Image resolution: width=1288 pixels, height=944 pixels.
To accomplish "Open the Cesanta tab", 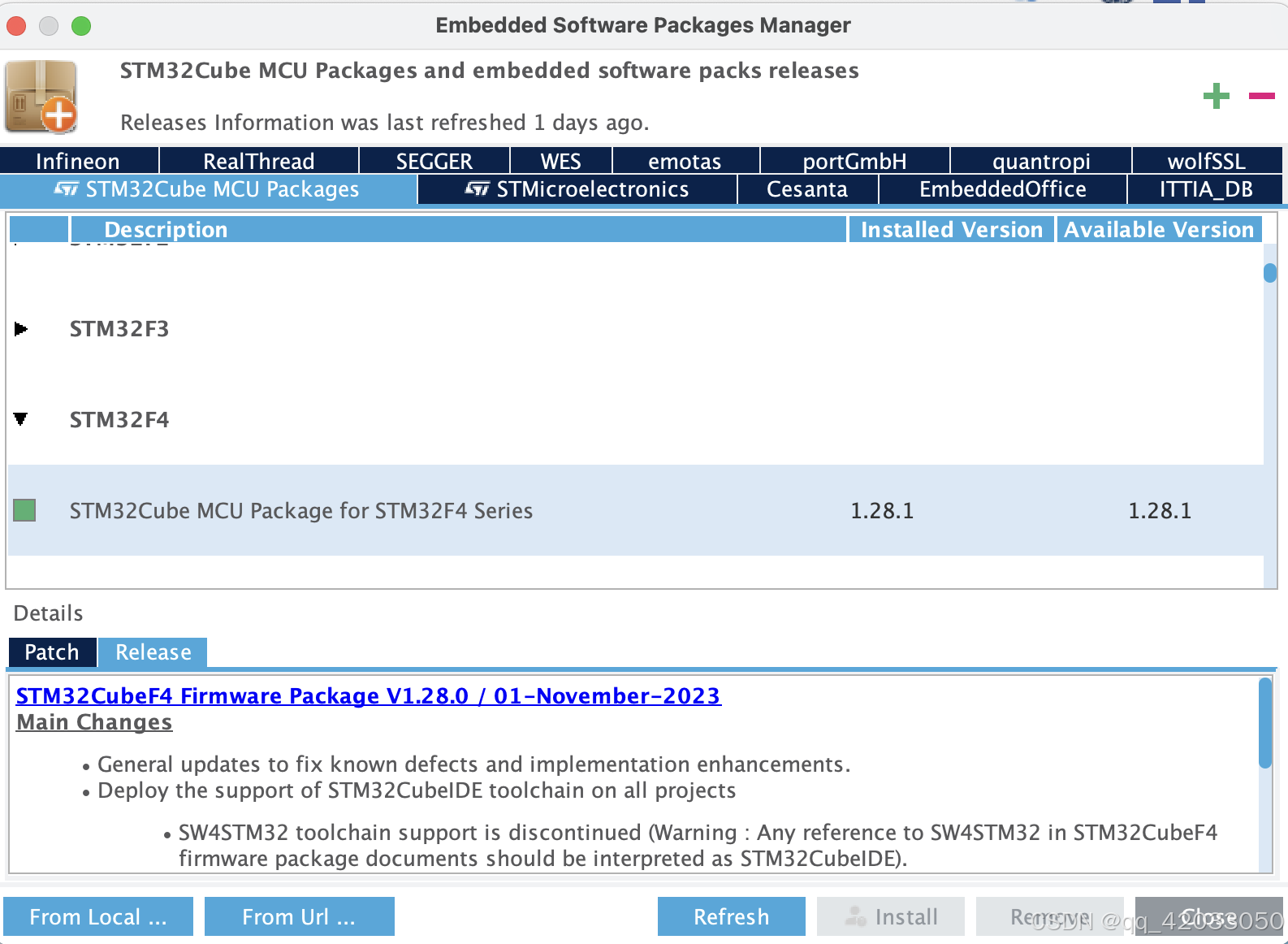I will (x=807, y=189).
